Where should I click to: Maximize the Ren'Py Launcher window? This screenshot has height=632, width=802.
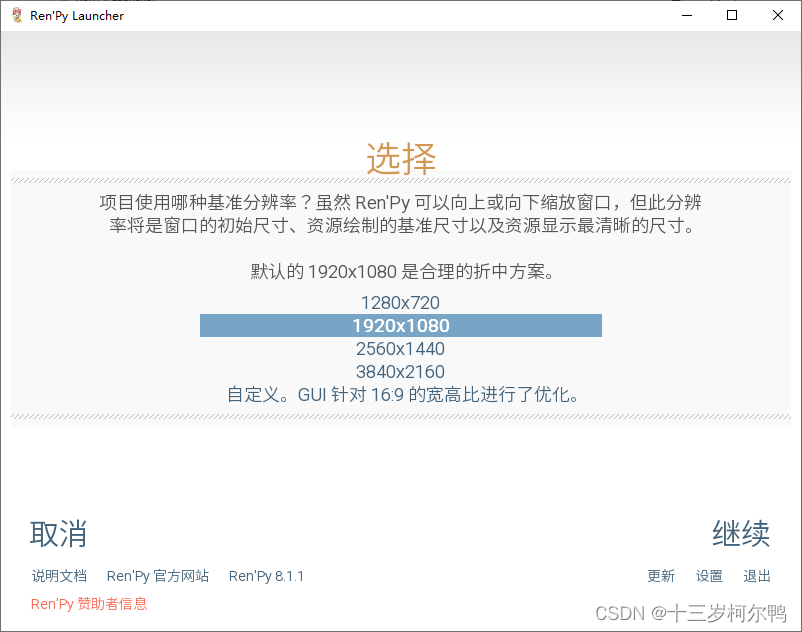pos(732,15)
